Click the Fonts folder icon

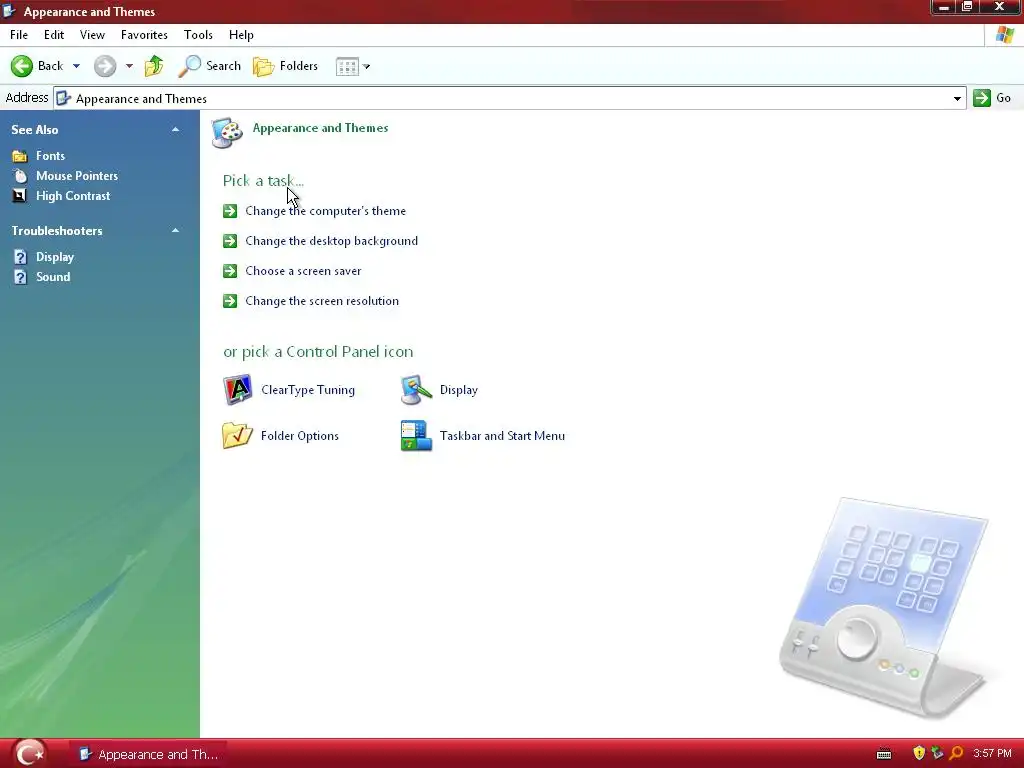(20, 155)
